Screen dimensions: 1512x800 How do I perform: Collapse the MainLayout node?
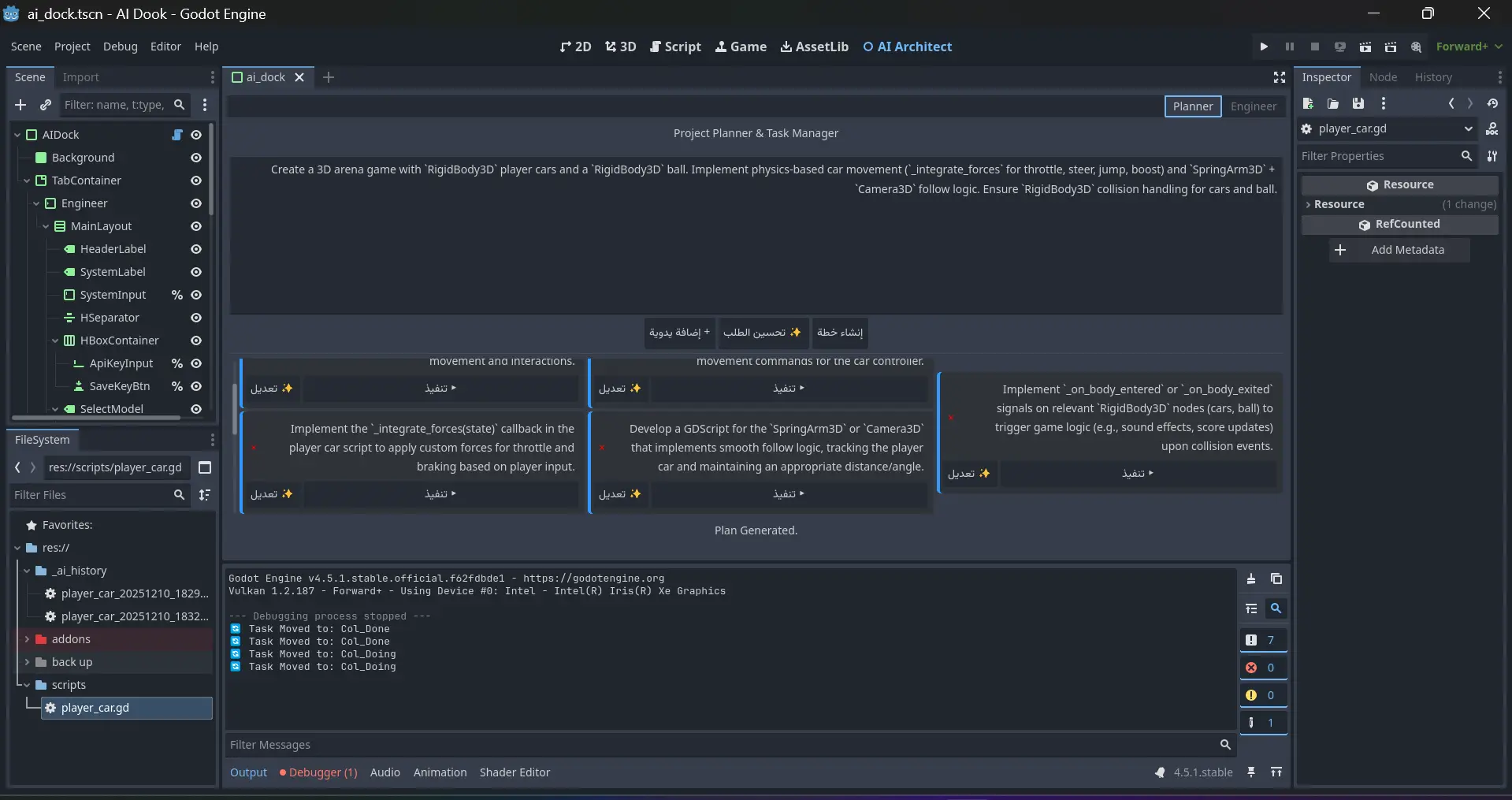pyautogui.click(x=47, y=226)
